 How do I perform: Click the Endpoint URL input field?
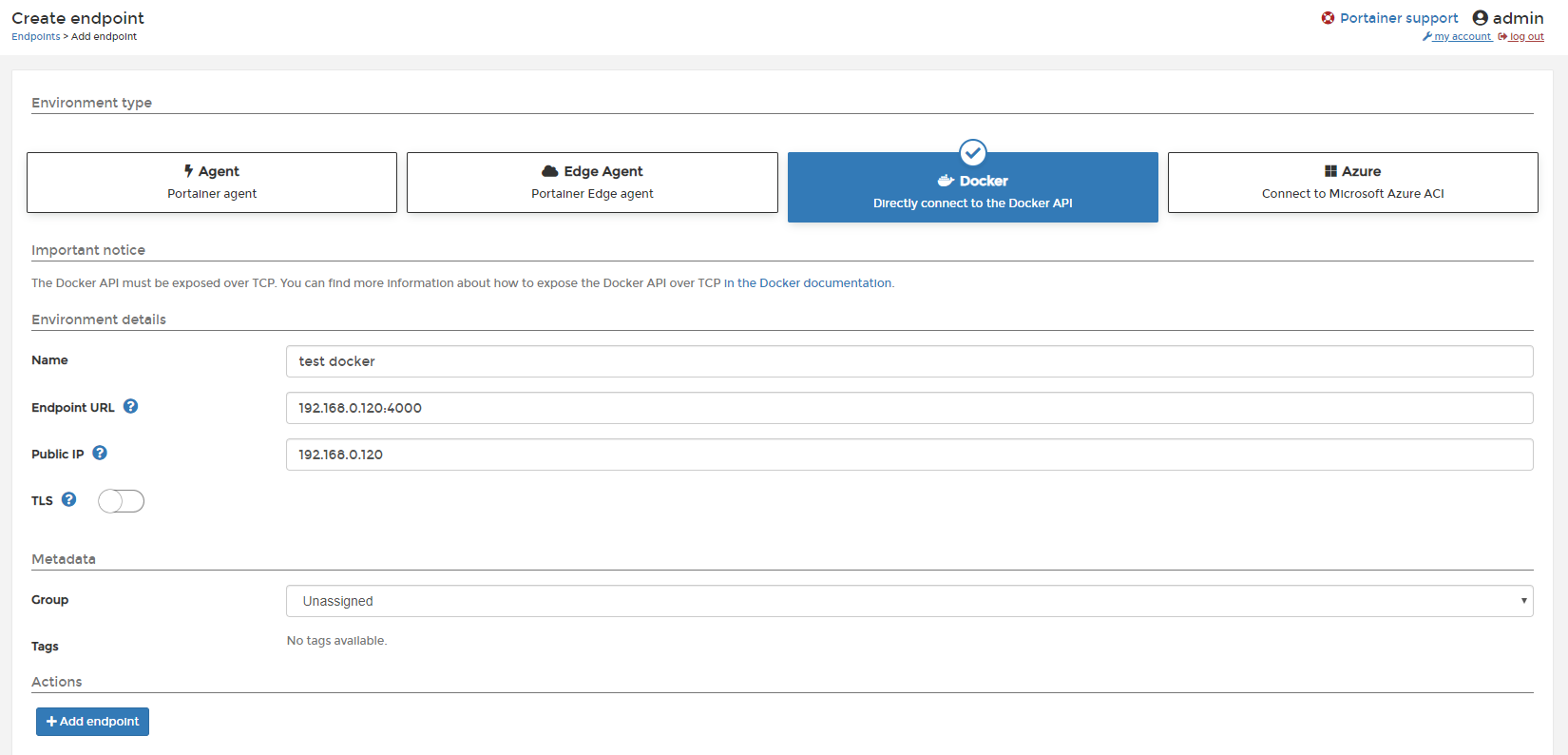pyautogui.click(x=909, y=408)
